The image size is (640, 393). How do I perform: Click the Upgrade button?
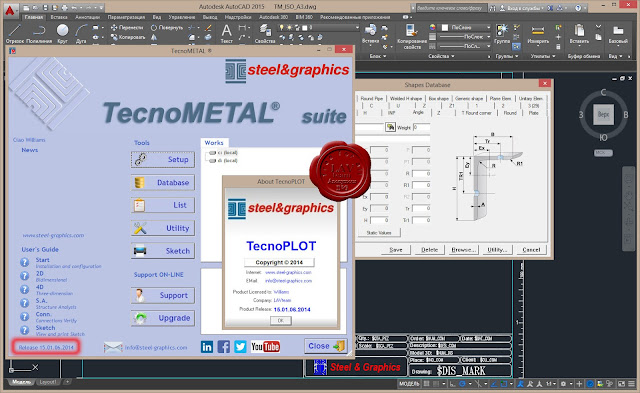point(163,318)
